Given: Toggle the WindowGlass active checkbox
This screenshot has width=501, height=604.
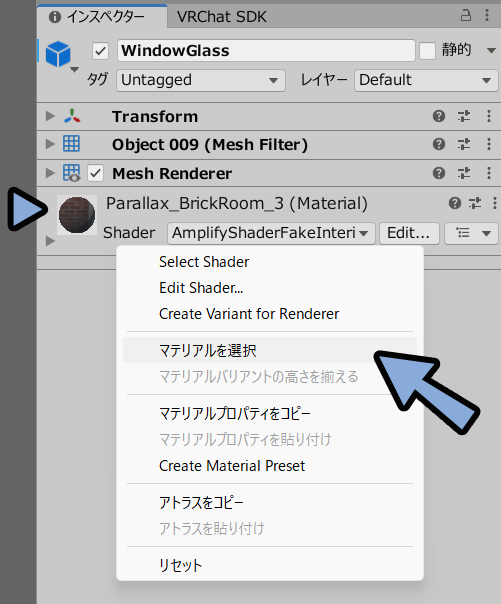Looking at the screenshot, I should (101, 51).
